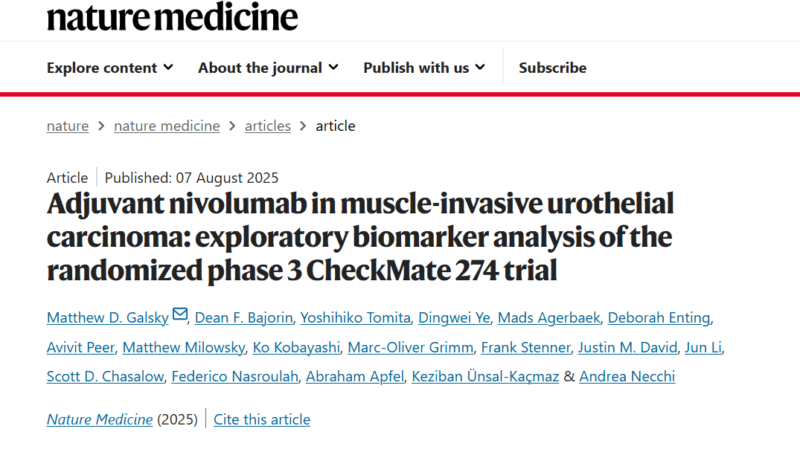Expand the Publish with us menu
The image size is (800, 449).
pos(424,67)
